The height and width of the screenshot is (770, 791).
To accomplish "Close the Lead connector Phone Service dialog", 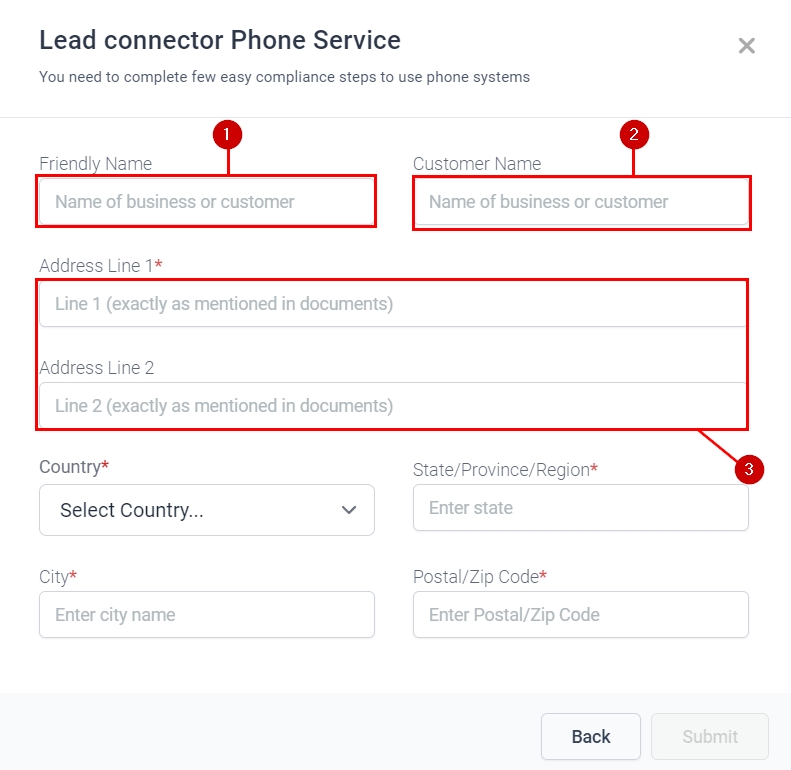I will pyautogui.click(x=746, y=45).
